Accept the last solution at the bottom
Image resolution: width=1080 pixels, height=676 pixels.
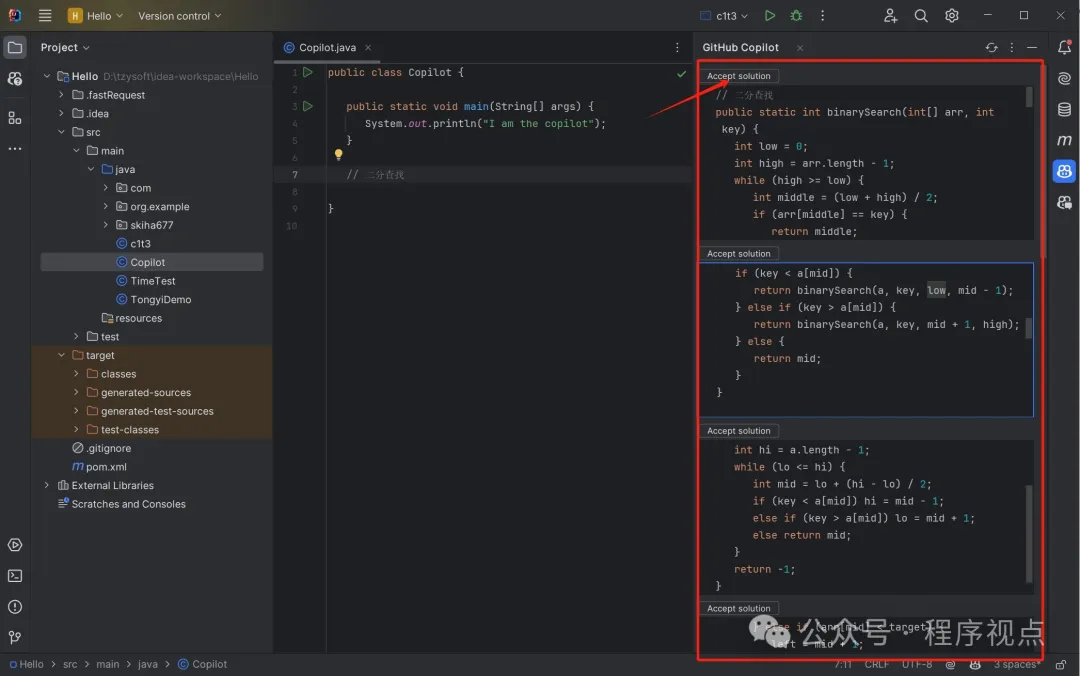738,608
